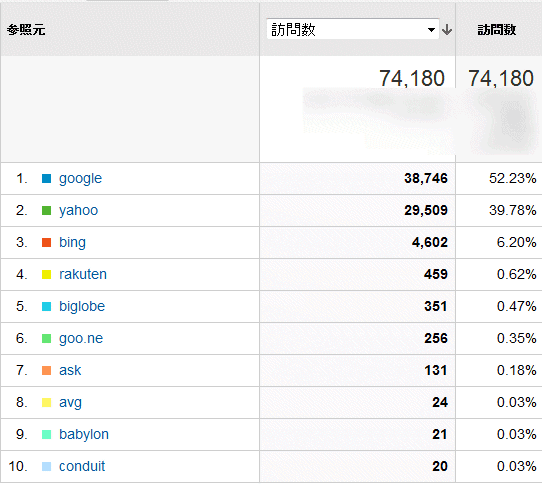Click the red-orange swatch next to bing
The width and height of the screenshot is (542, 484).
[x=46, y=242]
